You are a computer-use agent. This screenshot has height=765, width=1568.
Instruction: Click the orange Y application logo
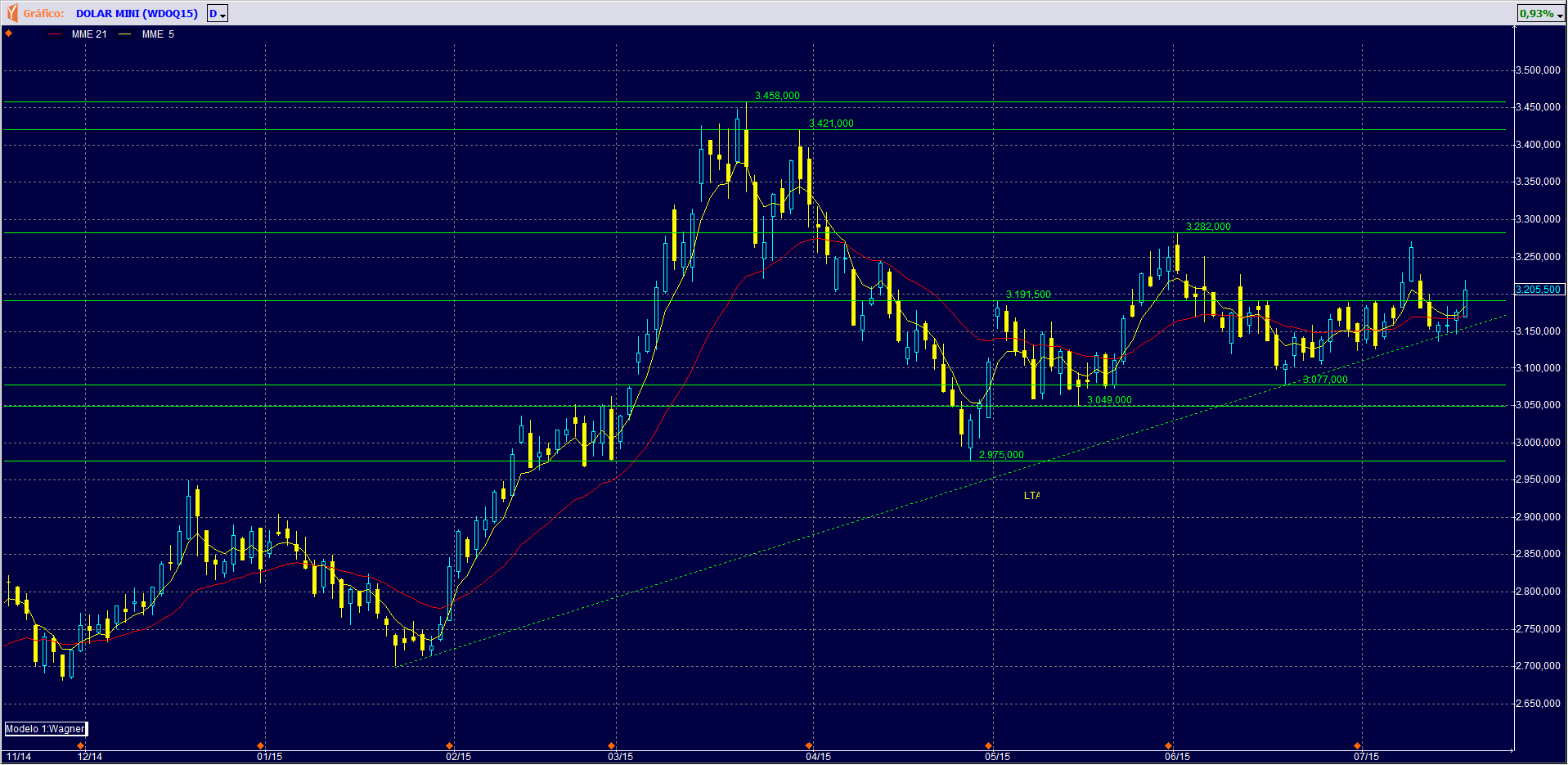(11, 13)
